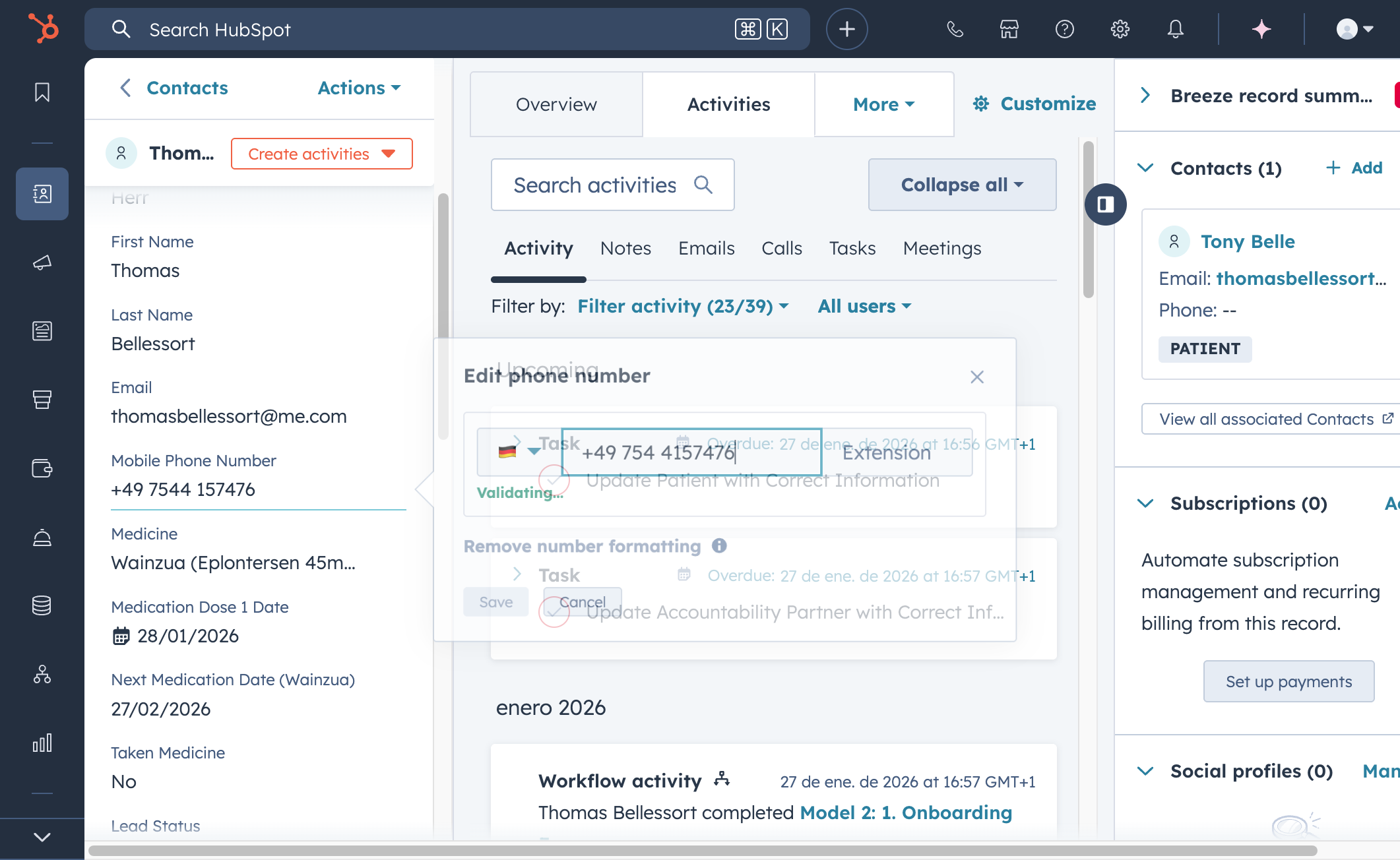Image resolution: width=1400 pixels, height=860 pixels.
Task: Open the Notifications bell icon
Action: (x=1176, y=29)
